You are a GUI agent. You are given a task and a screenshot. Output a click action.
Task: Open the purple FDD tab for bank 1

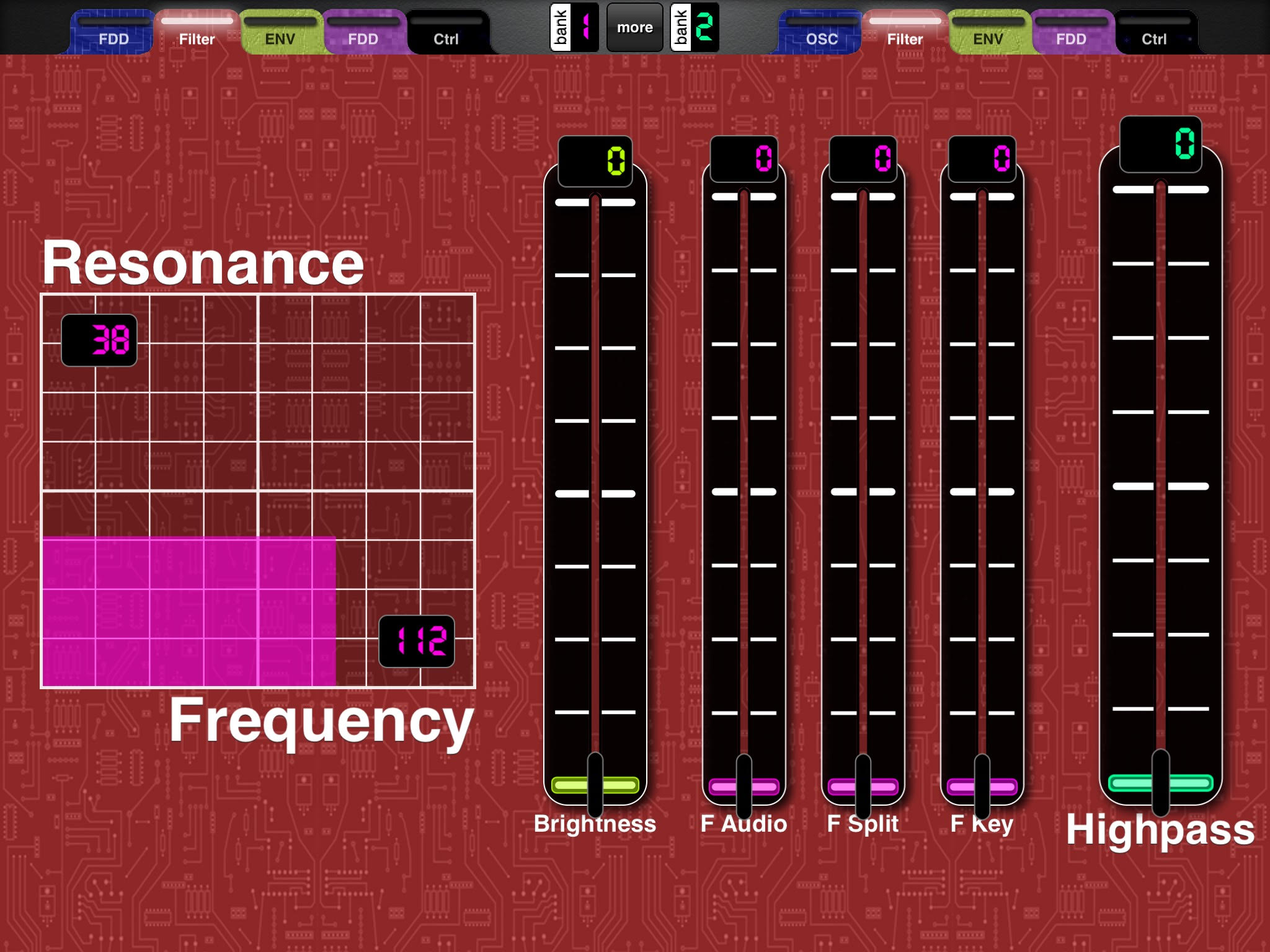(363, 32)
